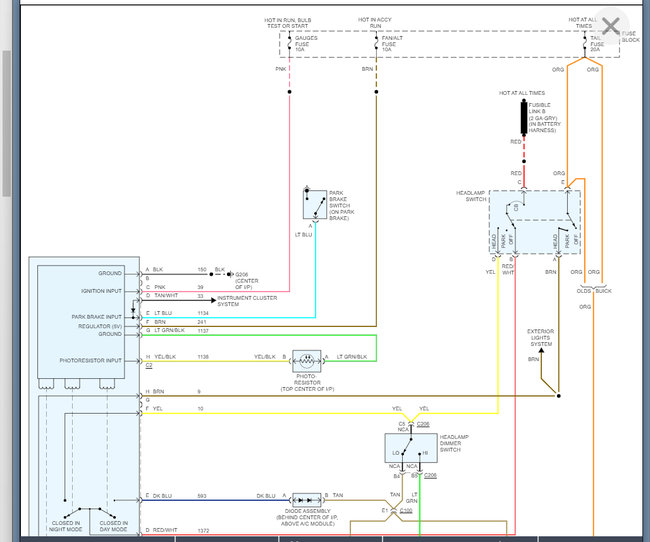Viewport: 650px width, 542px height.
Task: Click the 'BUICK' branch label
Action: 604,291
